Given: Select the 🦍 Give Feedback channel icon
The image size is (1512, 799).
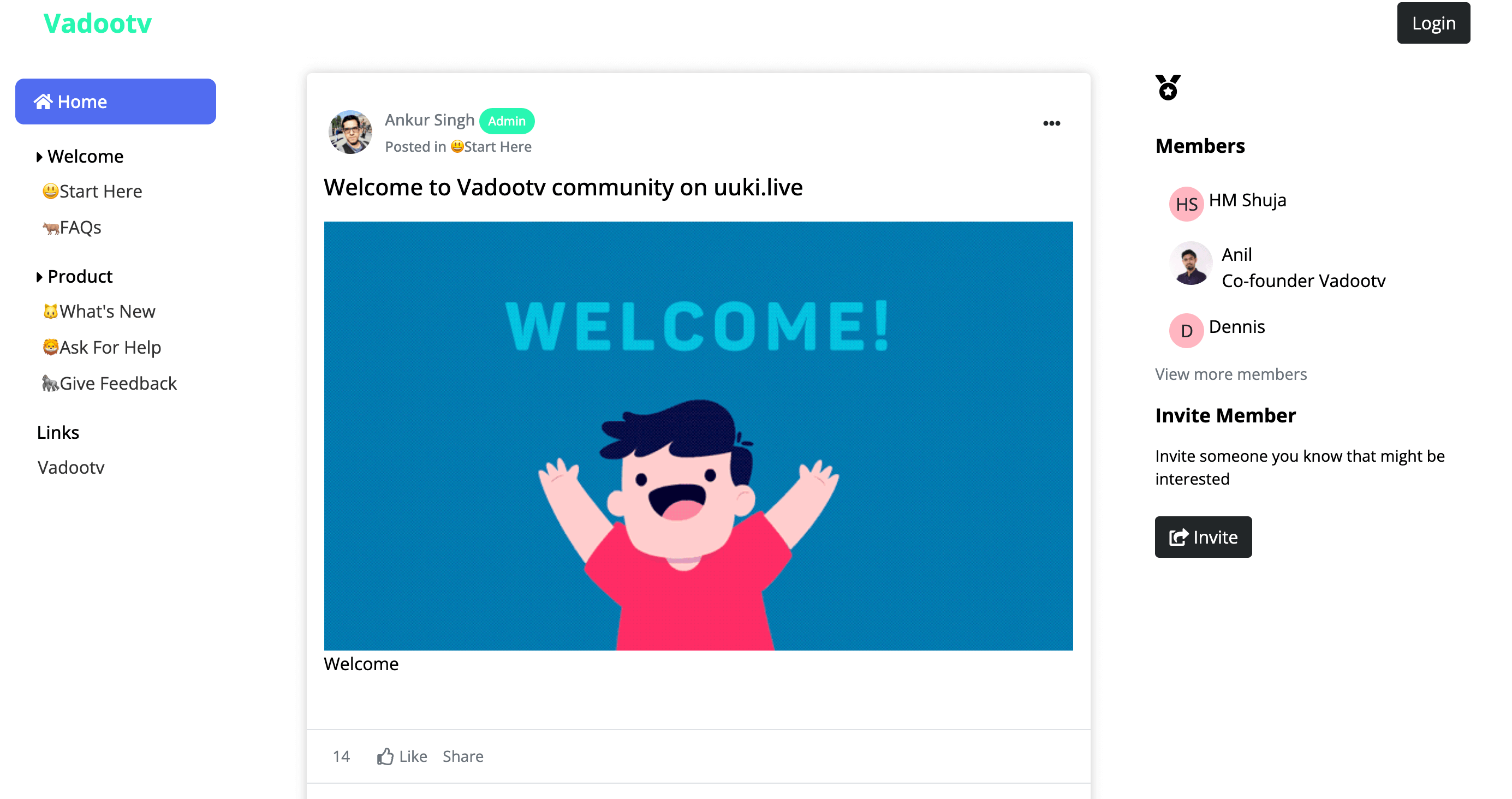Looking at the screenshot, I should tap(52, 383).
